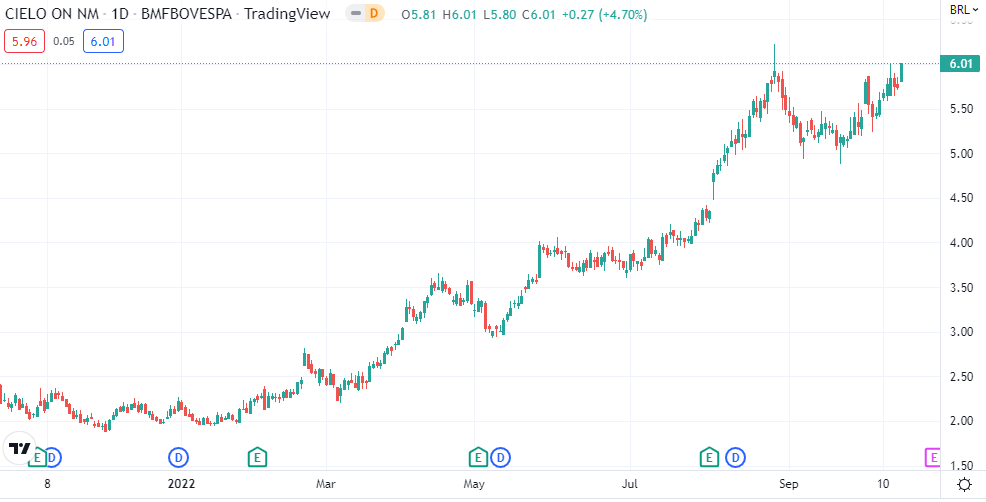Click the 0.05 spread value
Viewport: 986px width, 502px height.
pos(64,42)
